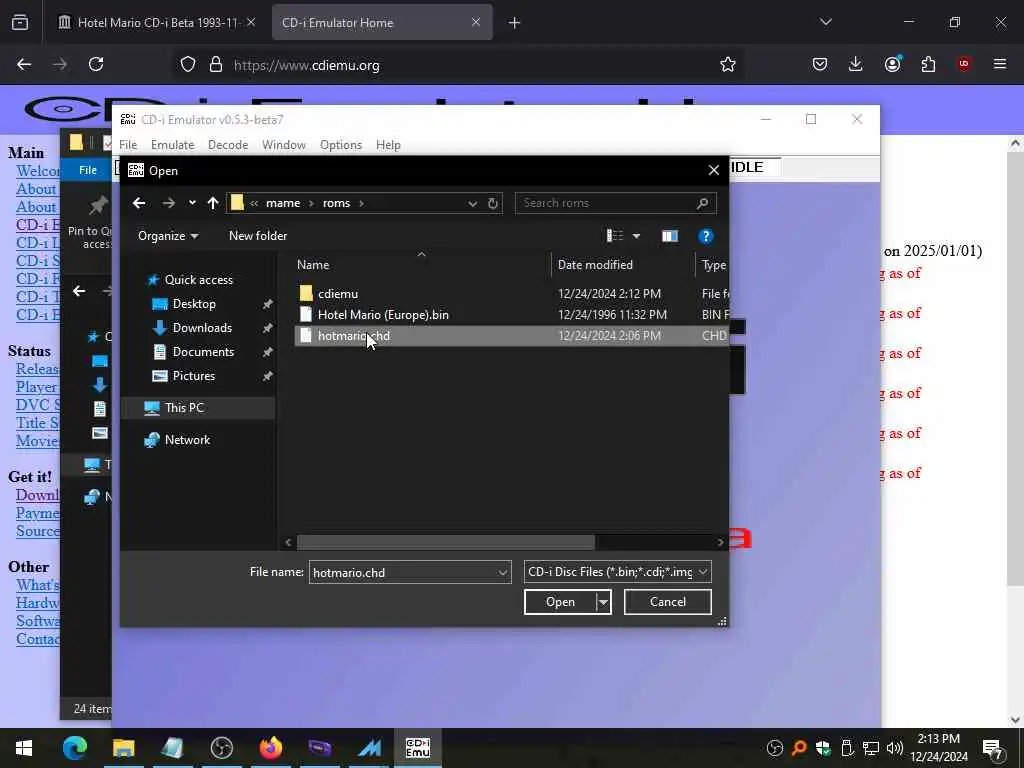
Task: Reload the cdiemu.org page
Action: 96,64
